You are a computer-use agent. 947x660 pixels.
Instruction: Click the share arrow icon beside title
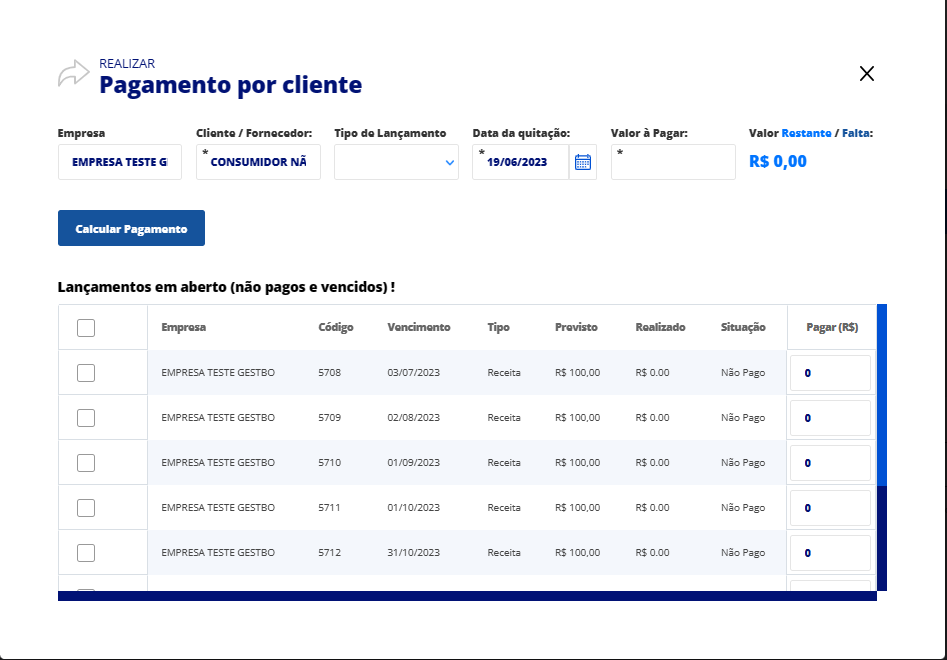coord(74,74)
